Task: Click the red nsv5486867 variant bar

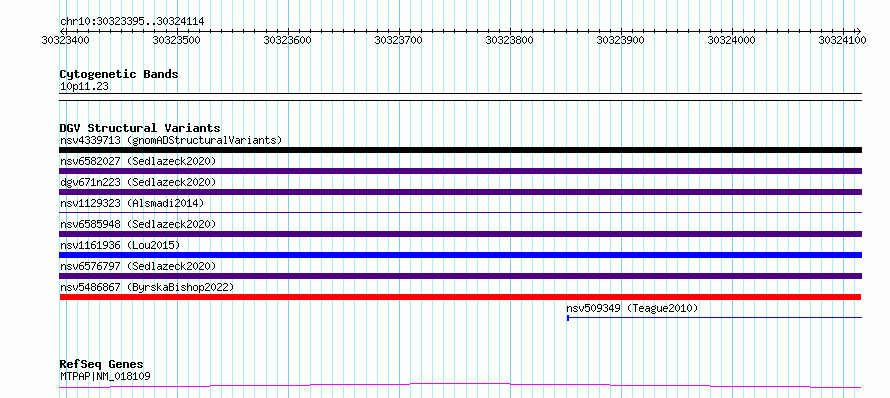Action: pyautogui.click(x=460, y=297)
